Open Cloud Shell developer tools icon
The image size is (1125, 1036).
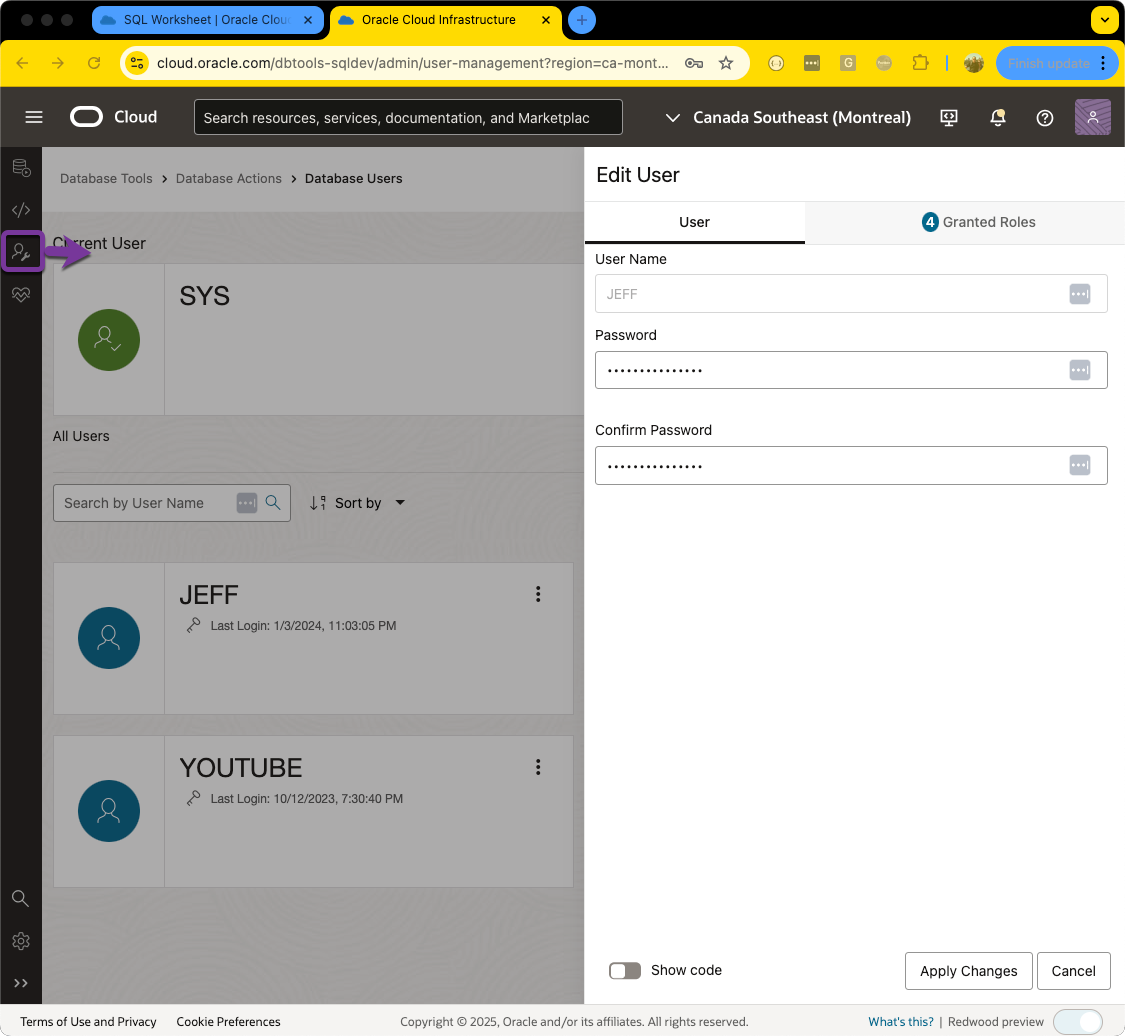[949, 117]
